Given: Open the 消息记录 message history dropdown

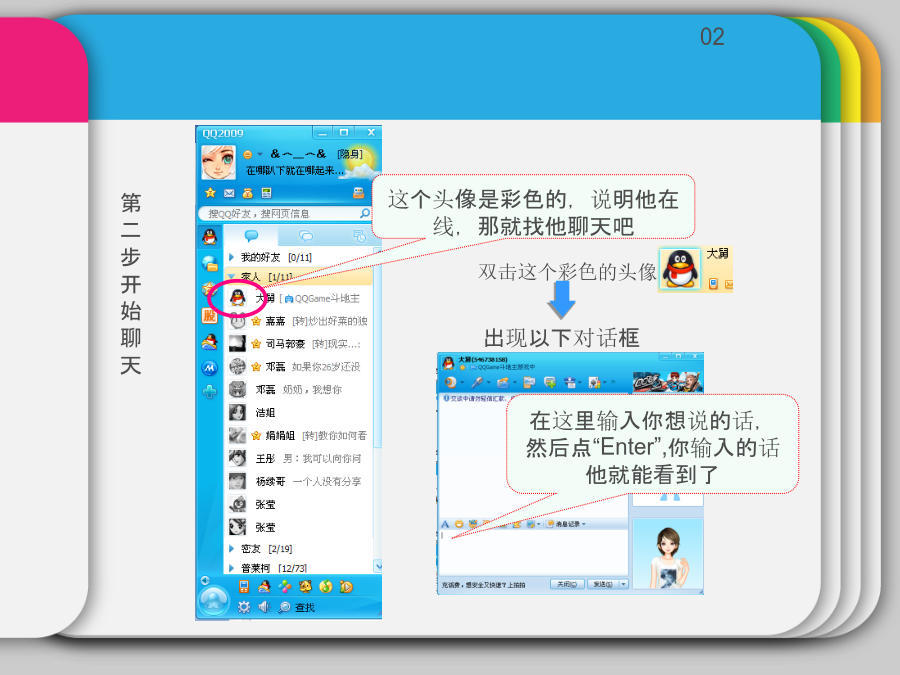Looking at the screenshot, I should (x=568, y=523).
